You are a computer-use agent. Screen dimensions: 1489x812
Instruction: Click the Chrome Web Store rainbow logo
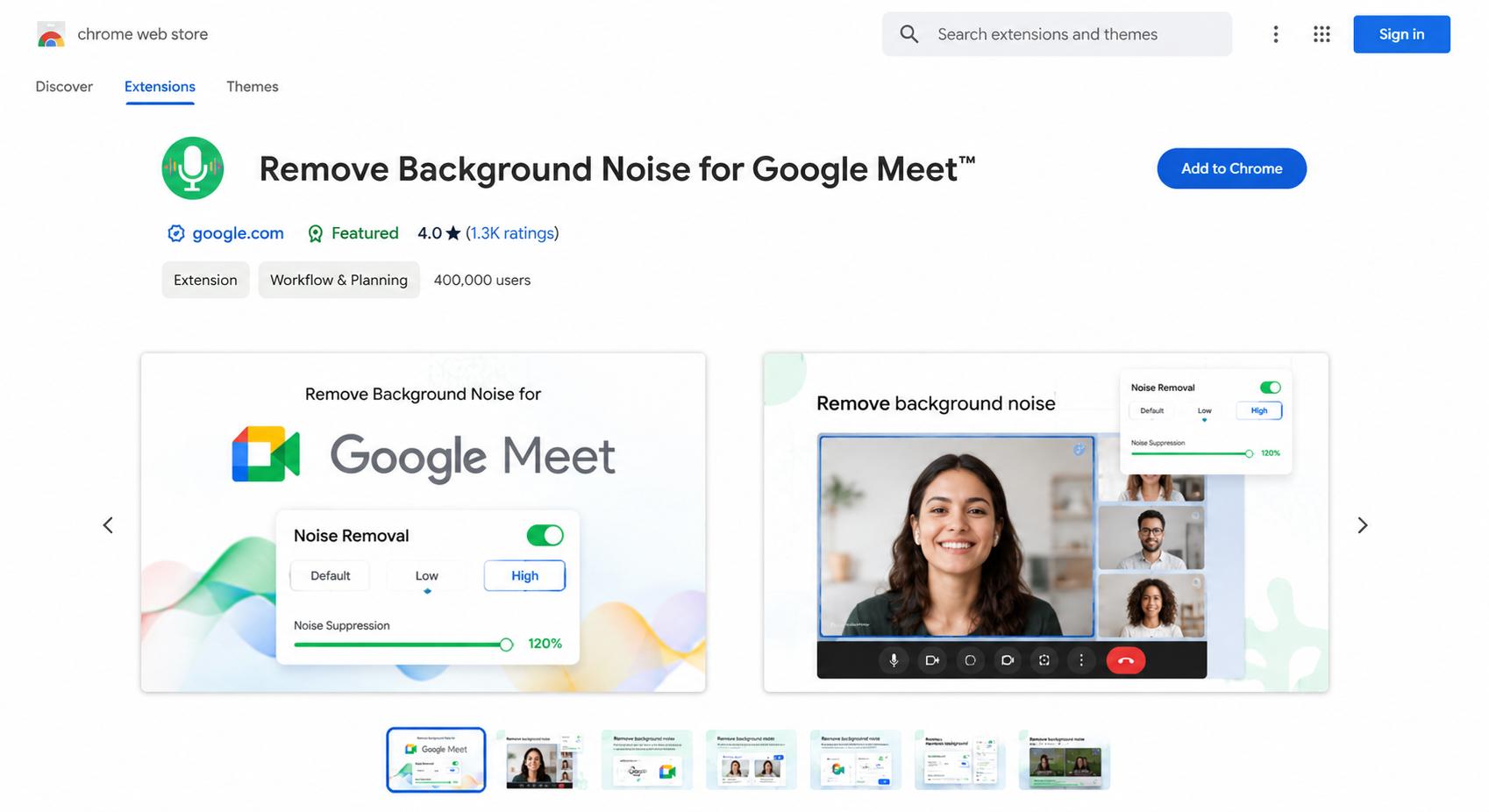(51, 34)
